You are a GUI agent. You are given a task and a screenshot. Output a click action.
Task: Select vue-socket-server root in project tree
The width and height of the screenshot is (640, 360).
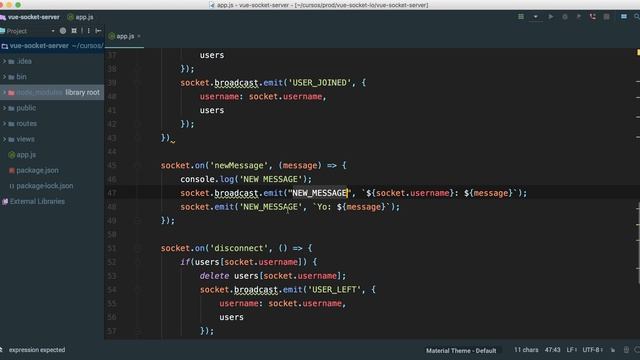pos(39,46)
